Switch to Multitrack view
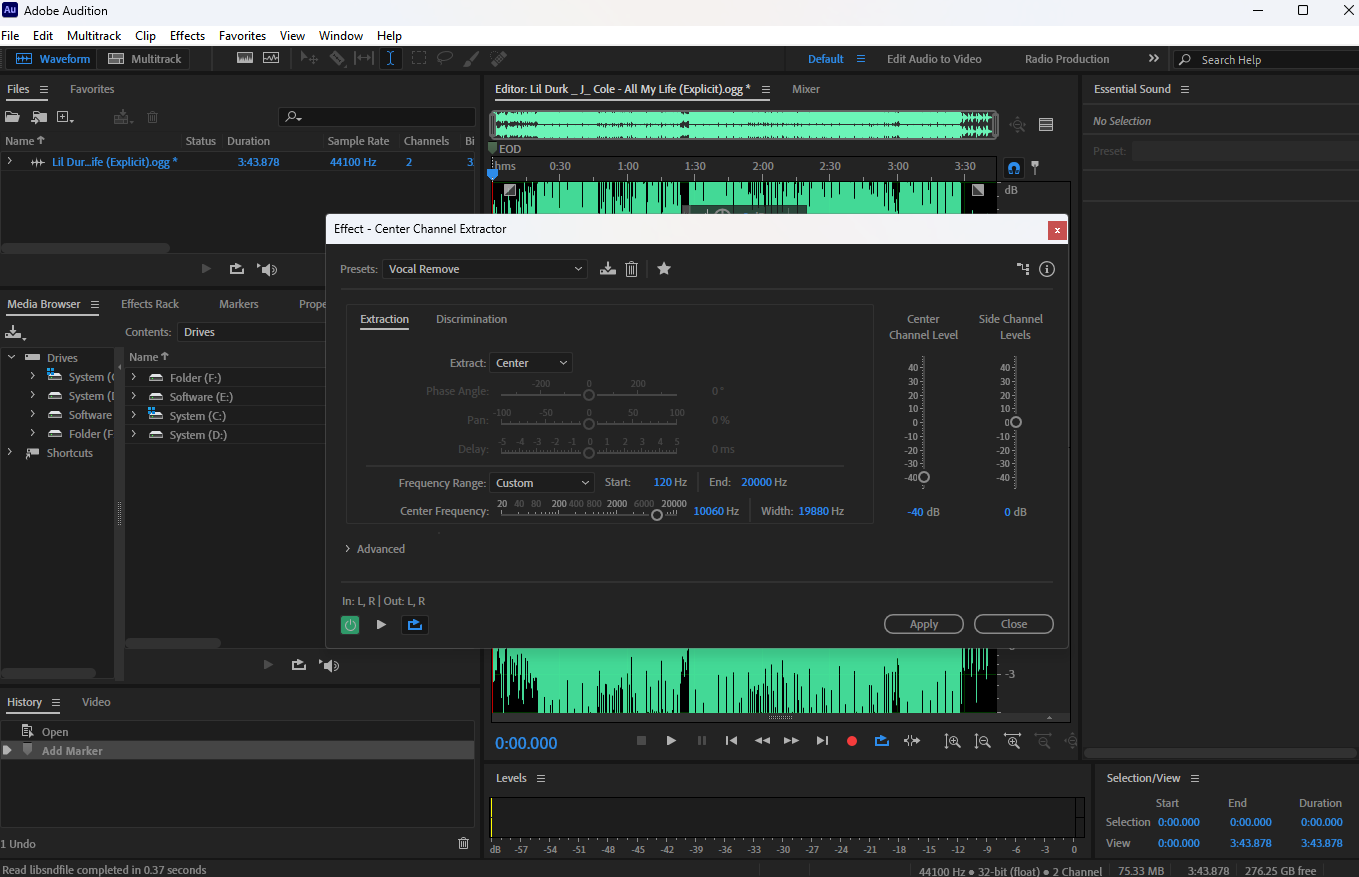1359x877 pixels. tap(145, 59)
